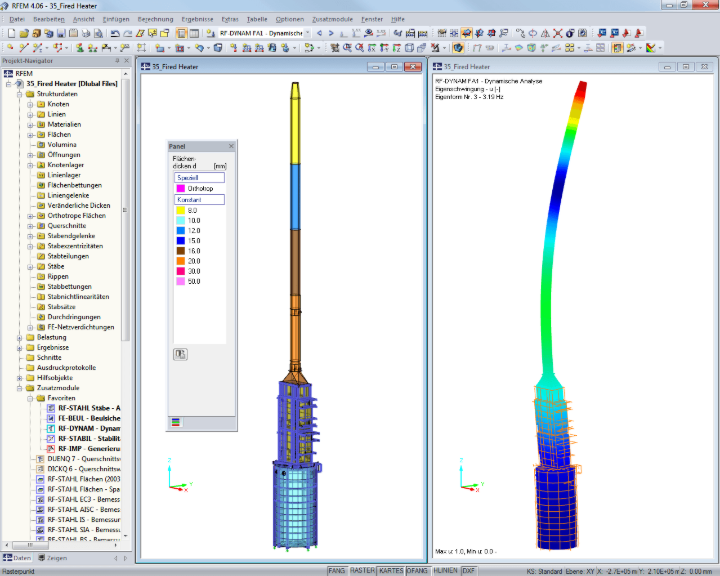Click the navigator horizontal scrollbar
The width and height of the screenshot is (720, 576).
(x=30, y=545)
